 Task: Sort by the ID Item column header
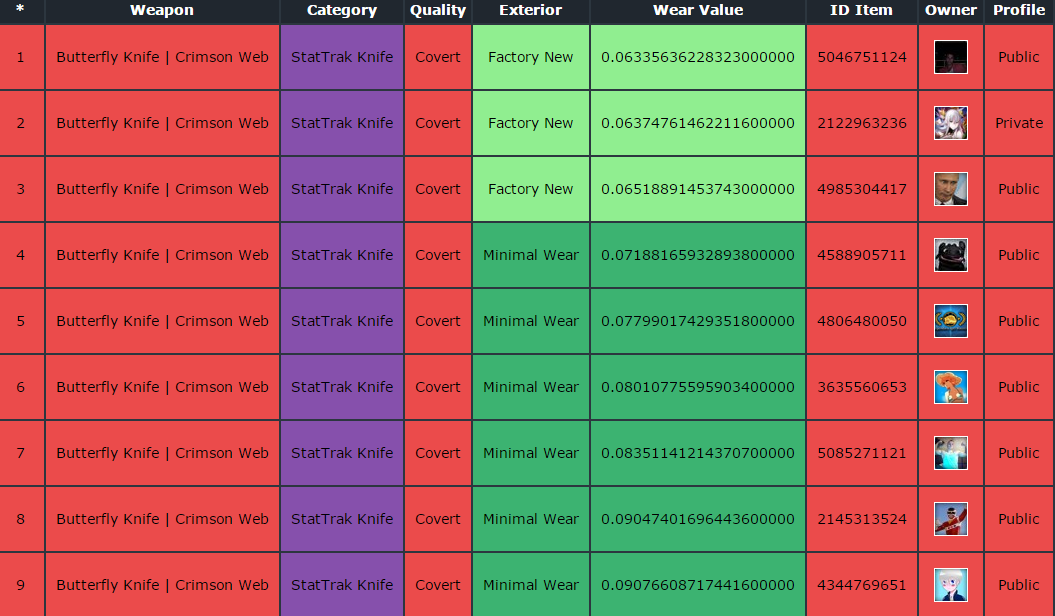861,10
